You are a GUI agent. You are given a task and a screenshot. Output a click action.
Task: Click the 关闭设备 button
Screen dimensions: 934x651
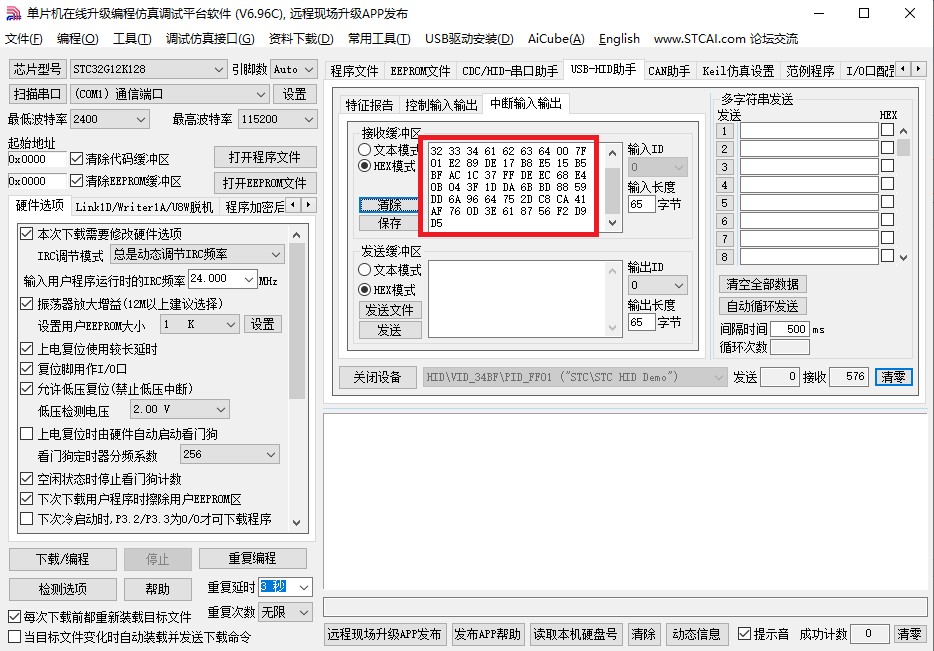[x=377, y=377]
